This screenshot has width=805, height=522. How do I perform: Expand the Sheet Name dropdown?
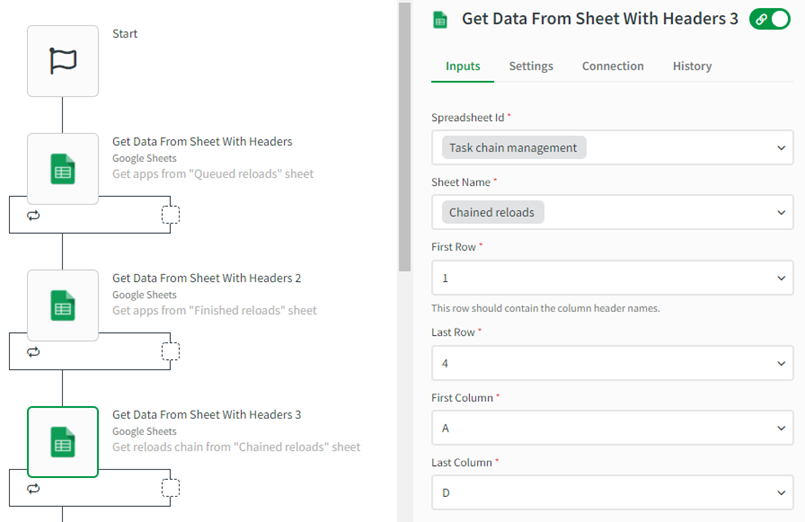[781, 212]
